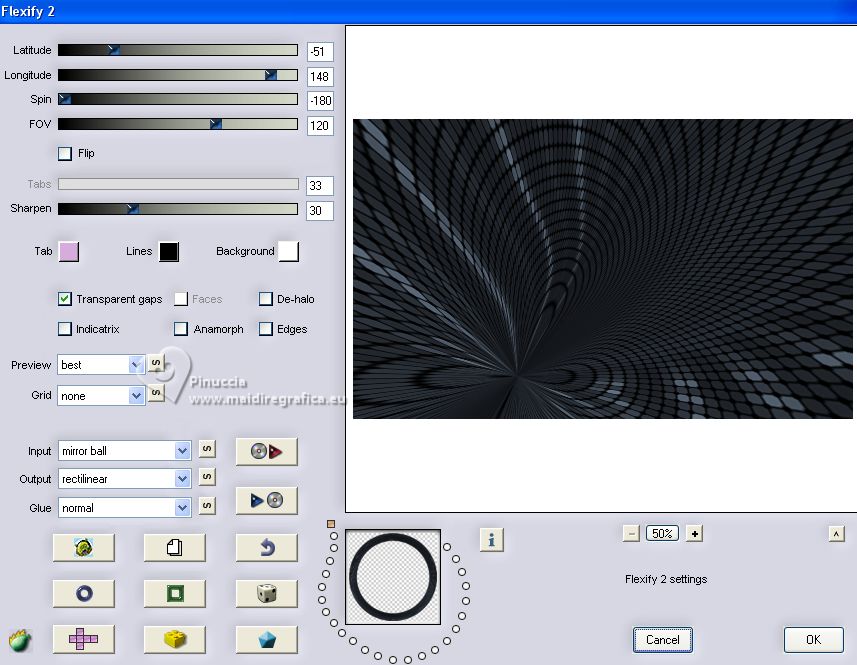
Task: Enable the Indicatrix checkbox
Action: [x=64, y=329]
